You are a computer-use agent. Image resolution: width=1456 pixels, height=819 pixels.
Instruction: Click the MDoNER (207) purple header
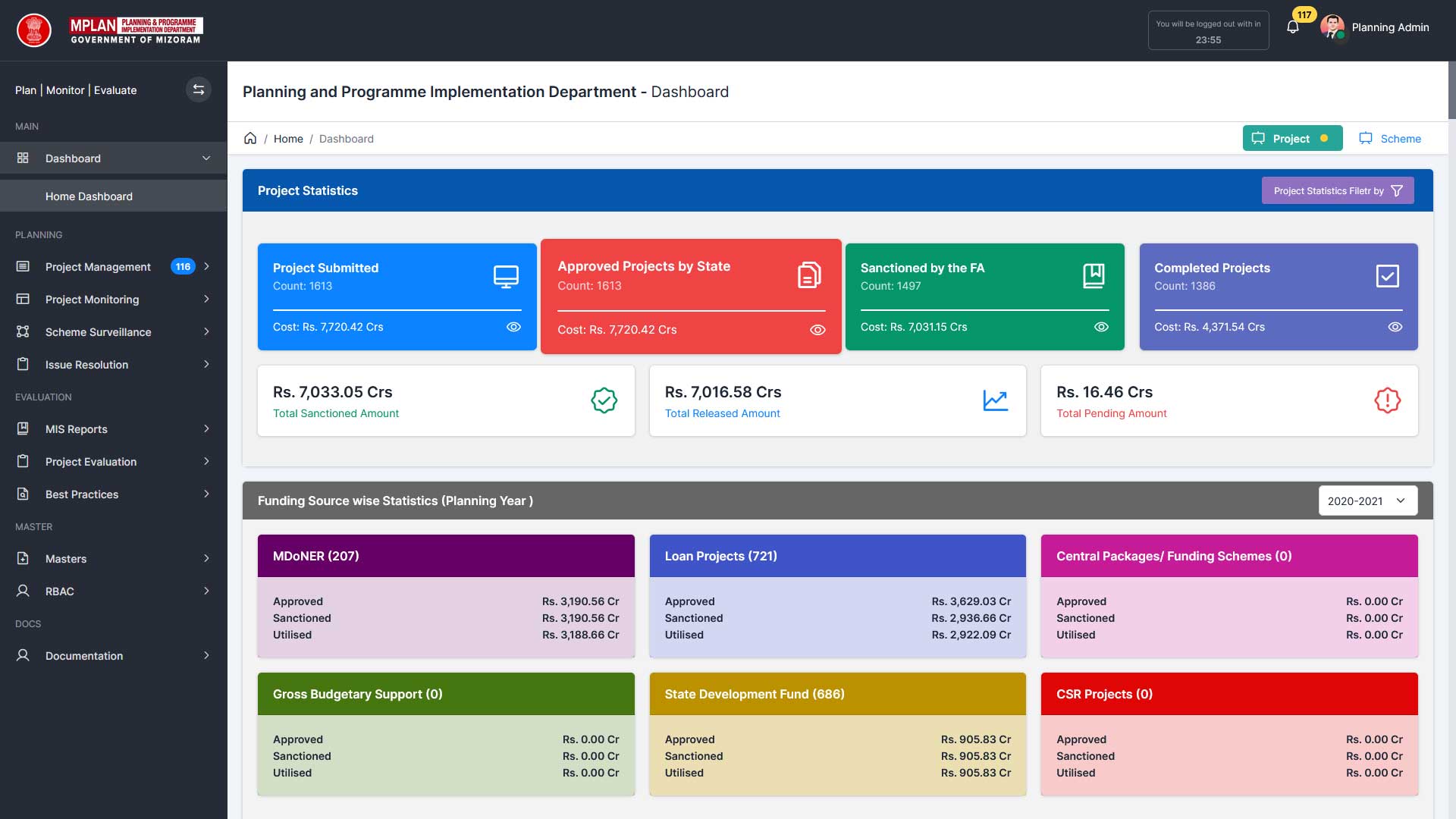[446, 556]
